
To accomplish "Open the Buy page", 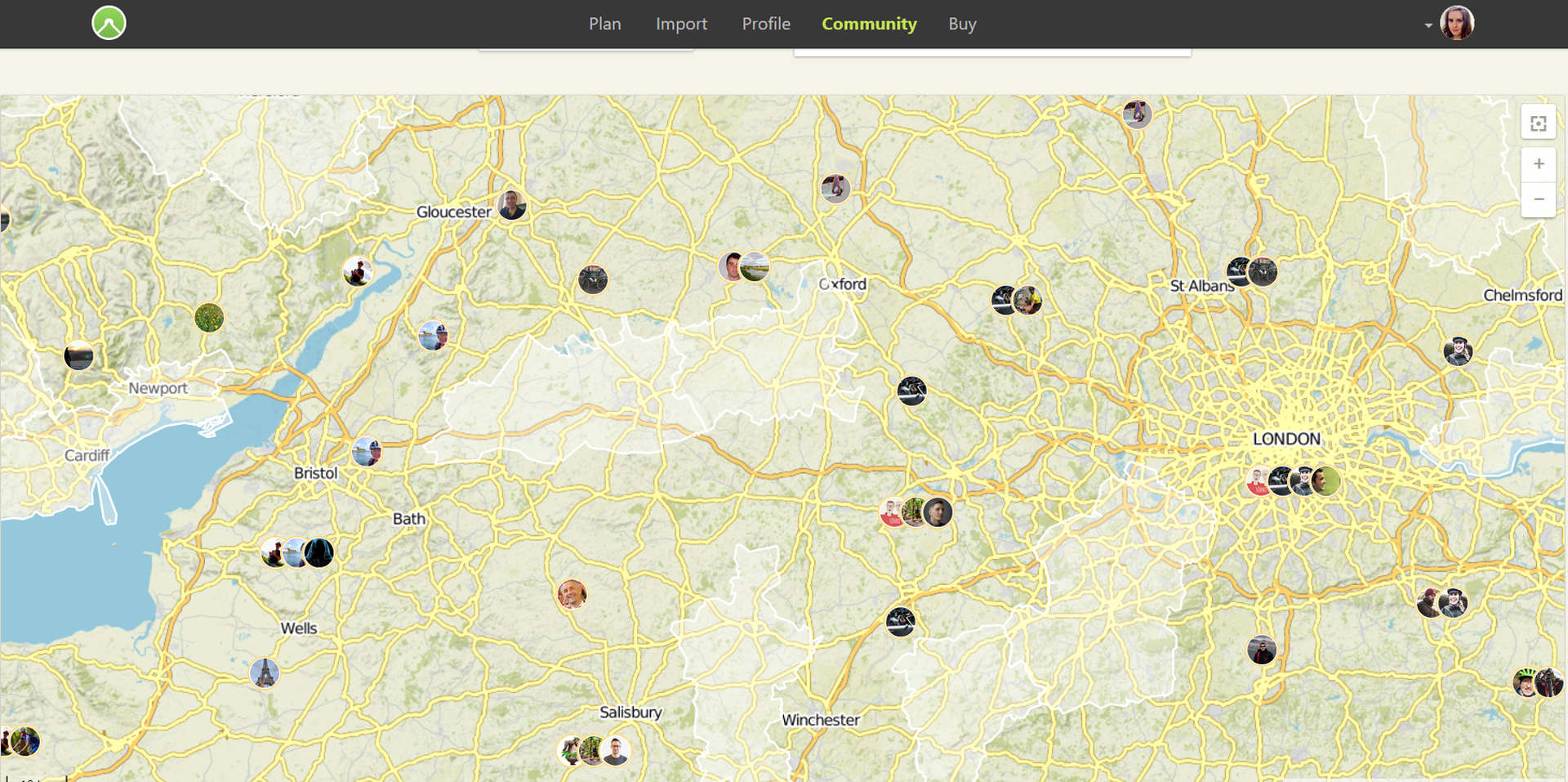I will click(962, 24).
